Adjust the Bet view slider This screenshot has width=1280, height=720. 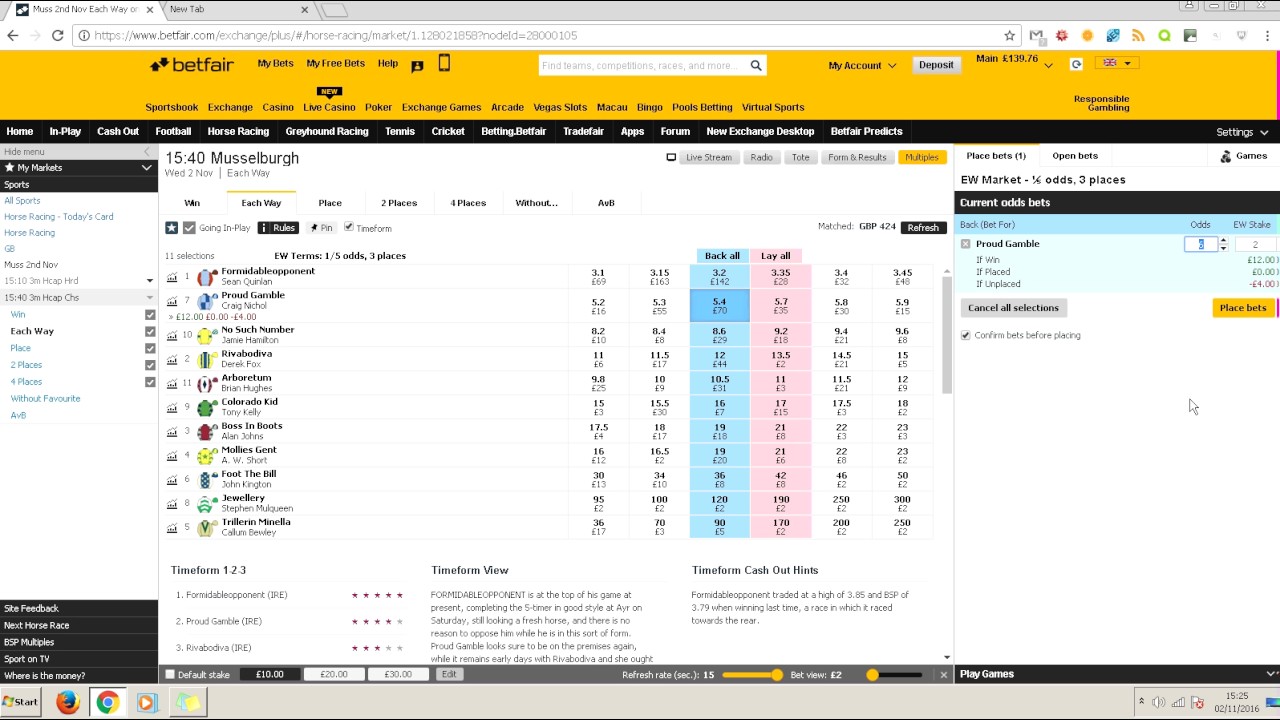872,675
